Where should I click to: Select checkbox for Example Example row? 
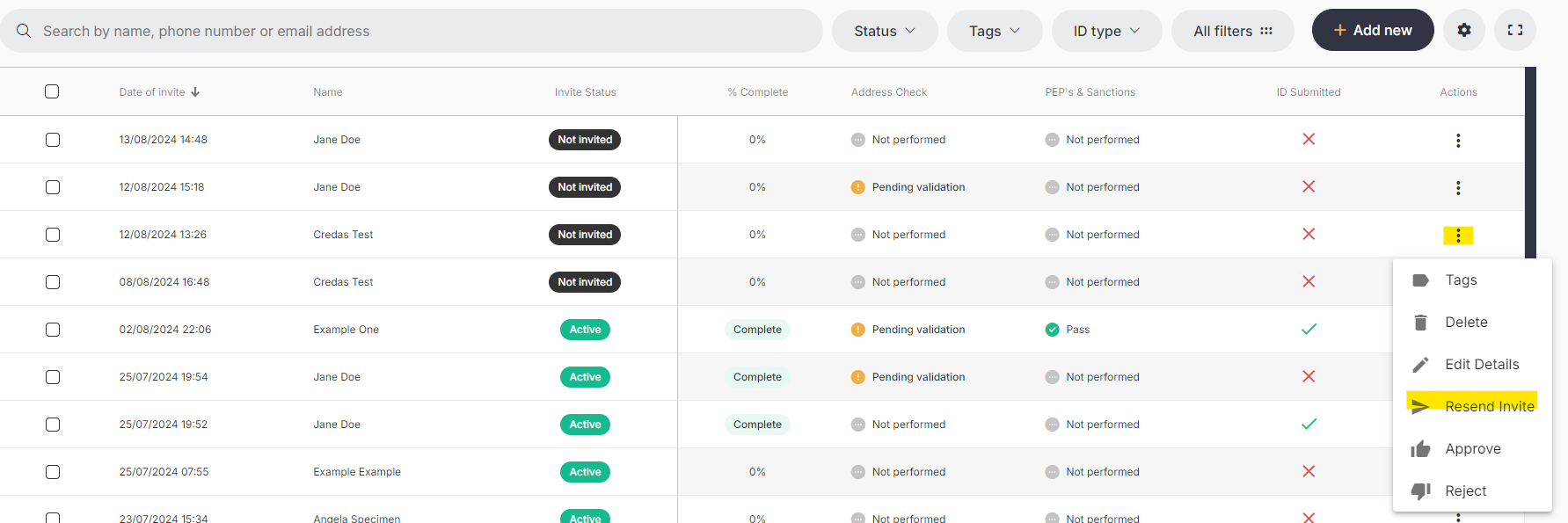[53, 472]
